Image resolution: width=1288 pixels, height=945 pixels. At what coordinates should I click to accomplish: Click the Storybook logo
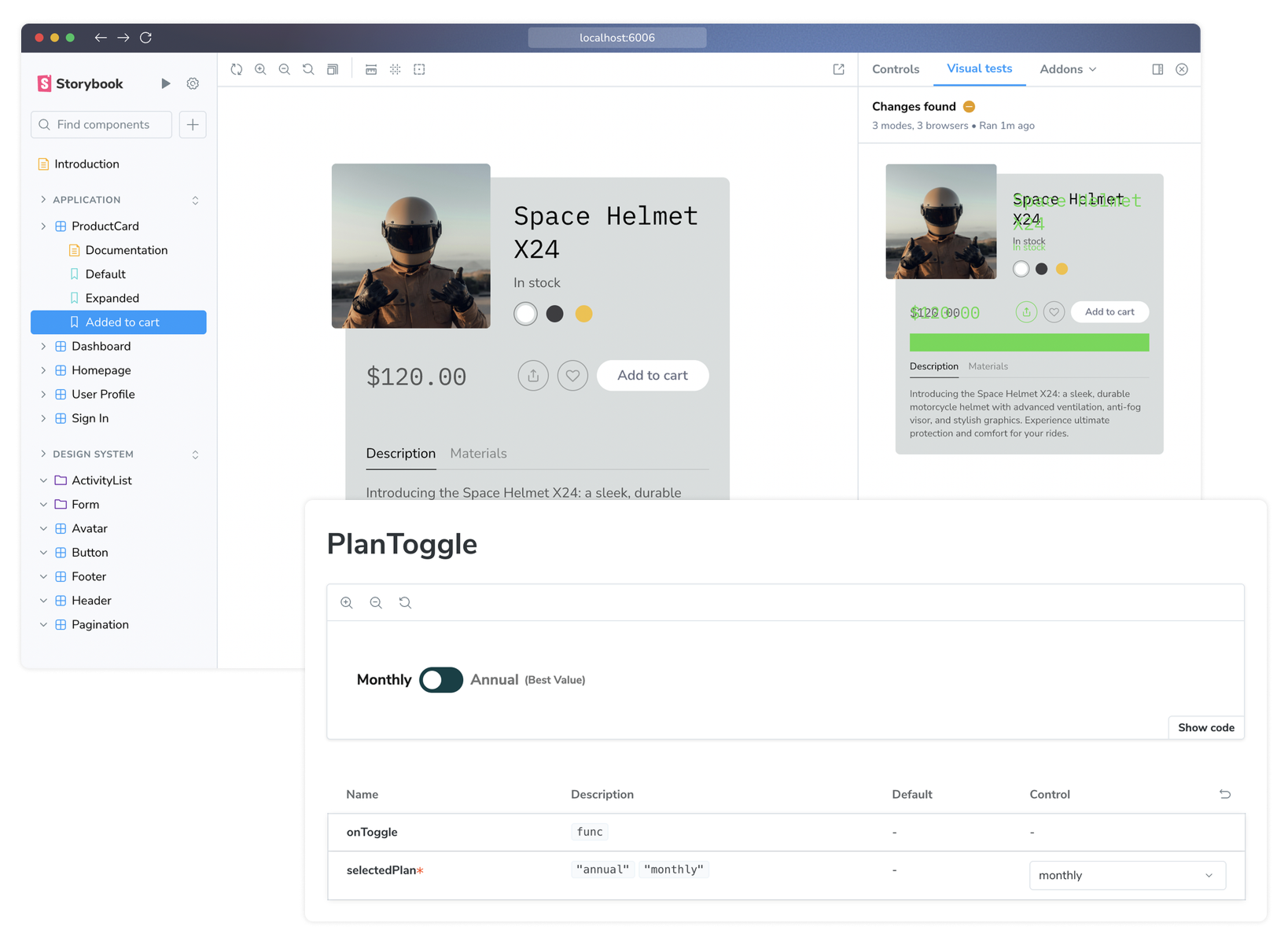pos(80,83)
